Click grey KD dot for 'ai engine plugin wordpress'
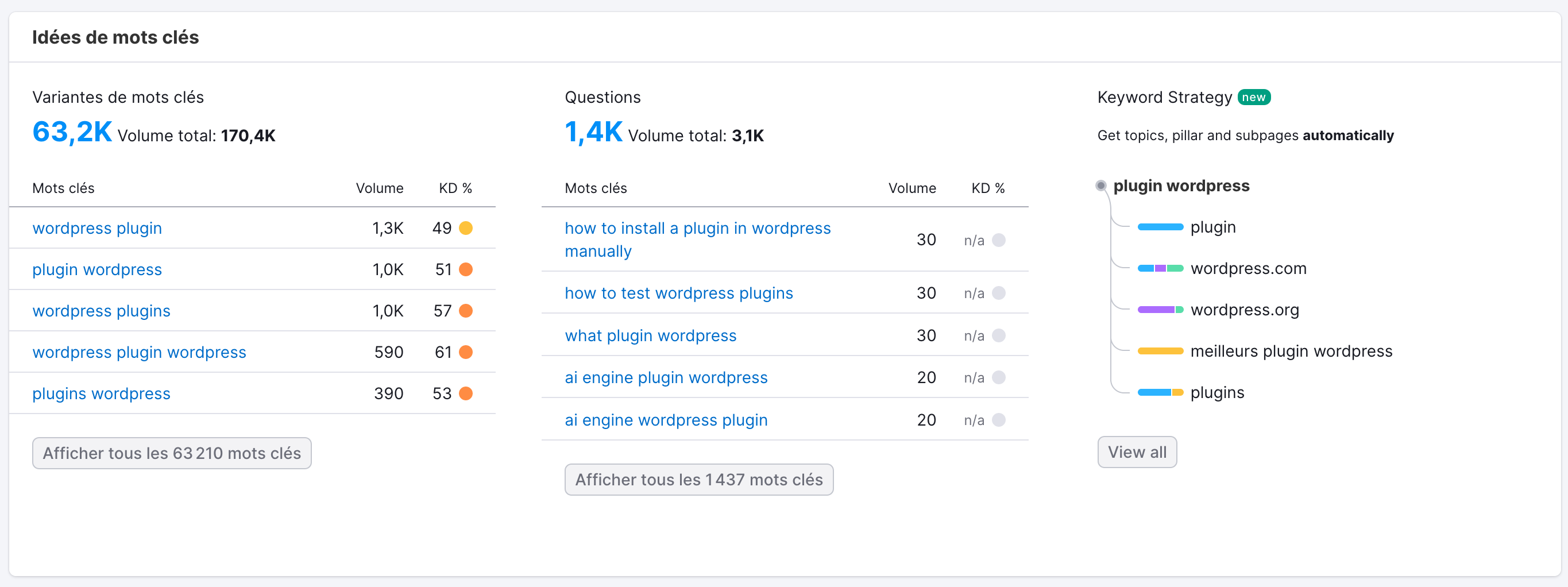Image resolution: width=1568 pixels, height=587 pixels. click(999, 378)
